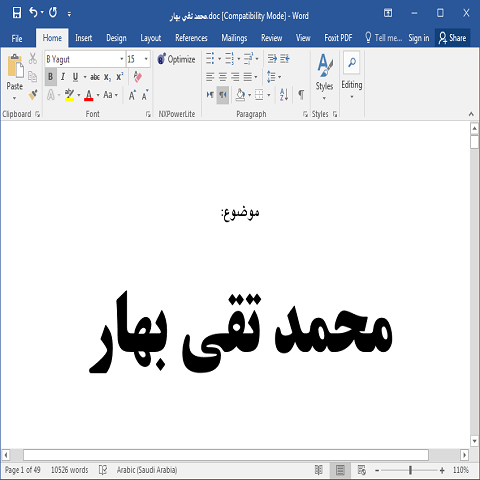
Task: Align text right
Action: click(235, 77)
